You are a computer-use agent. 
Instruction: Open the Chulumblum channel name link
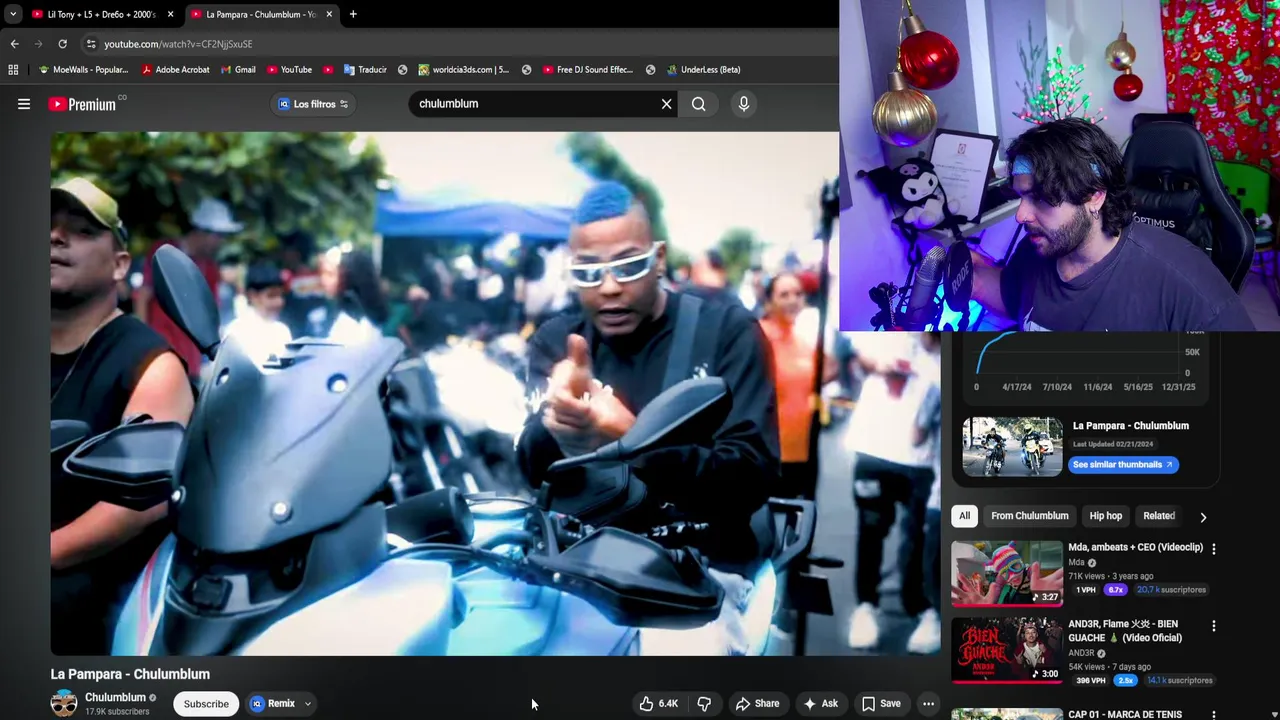pyautogui.click(x=115, y=697)
